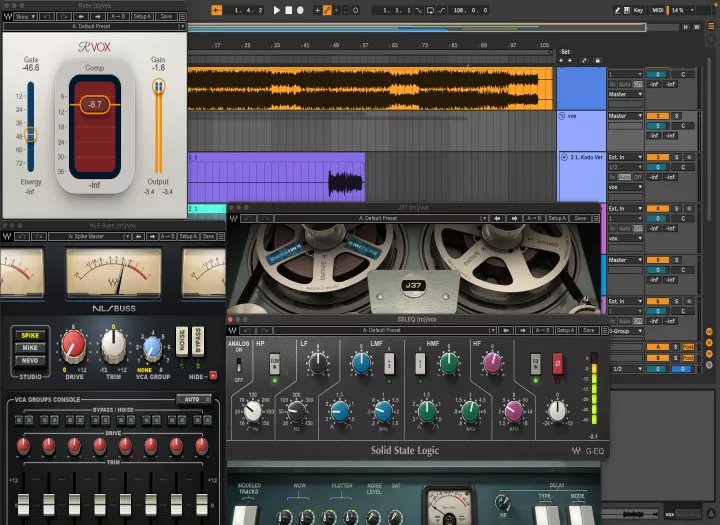Click Setup A in J37 toolbar
Viewport: 720px width, 525px height.
point(557,219)
